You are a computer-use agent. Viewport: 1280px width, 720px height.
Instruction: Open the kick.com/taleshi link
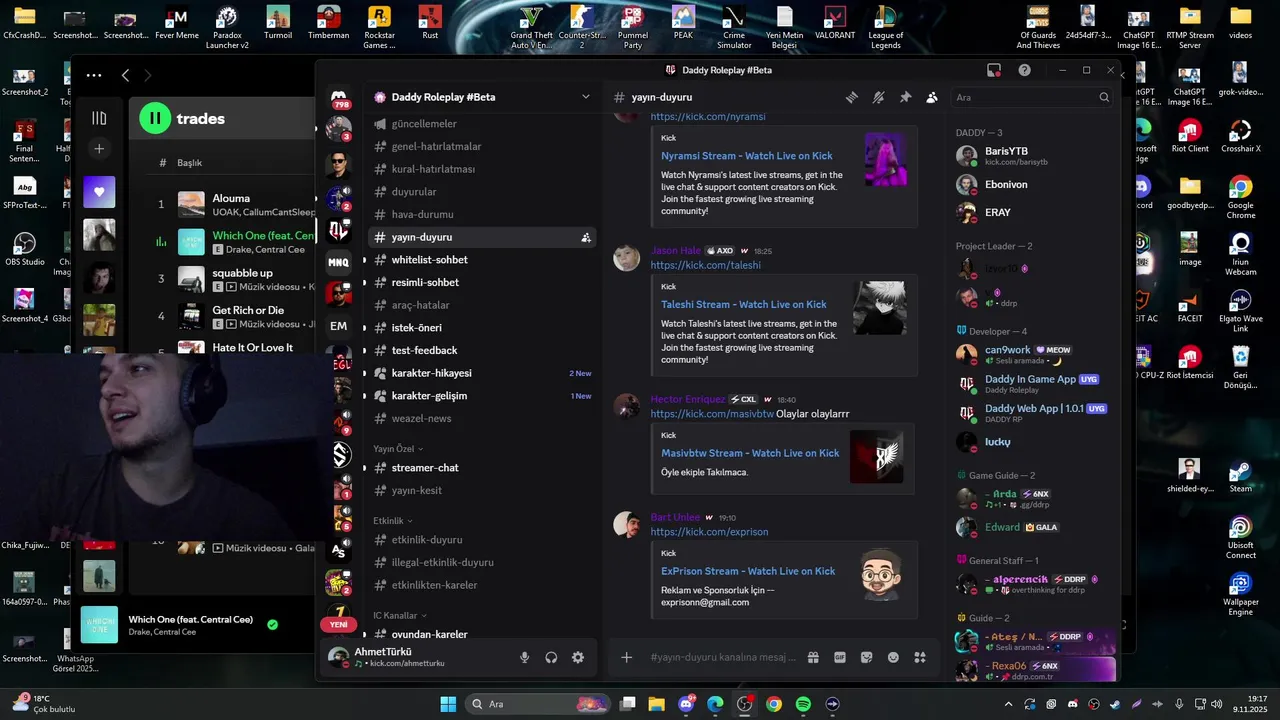coord(705,265)
